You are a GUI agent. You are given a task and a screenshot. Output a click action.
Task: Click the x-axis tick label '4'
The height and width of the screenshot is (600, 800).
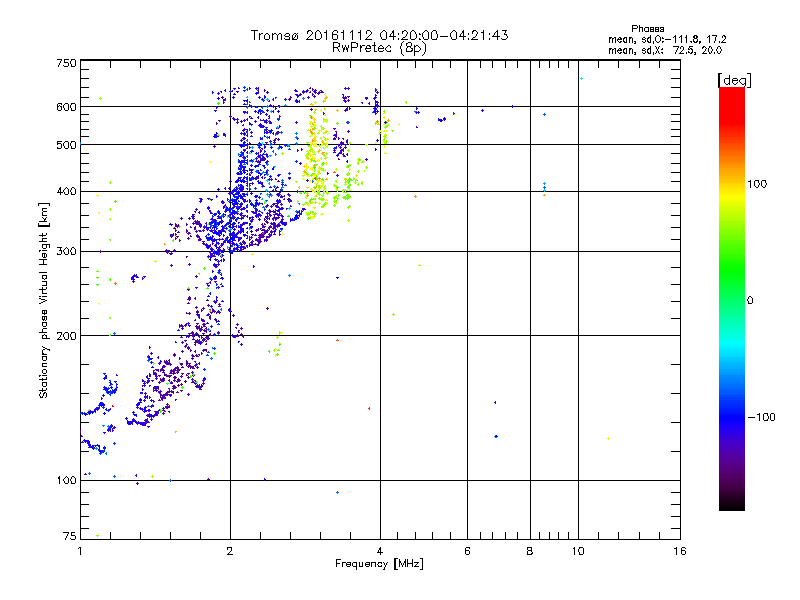coord(380,551)
